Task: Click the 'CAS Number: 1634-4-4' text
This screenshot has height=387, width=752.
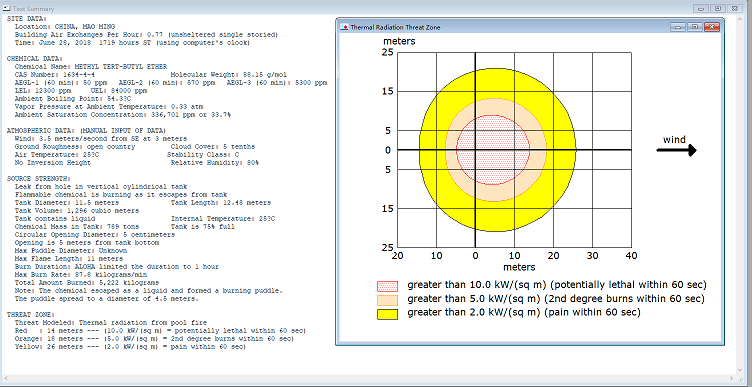Action: click(54, 75)
